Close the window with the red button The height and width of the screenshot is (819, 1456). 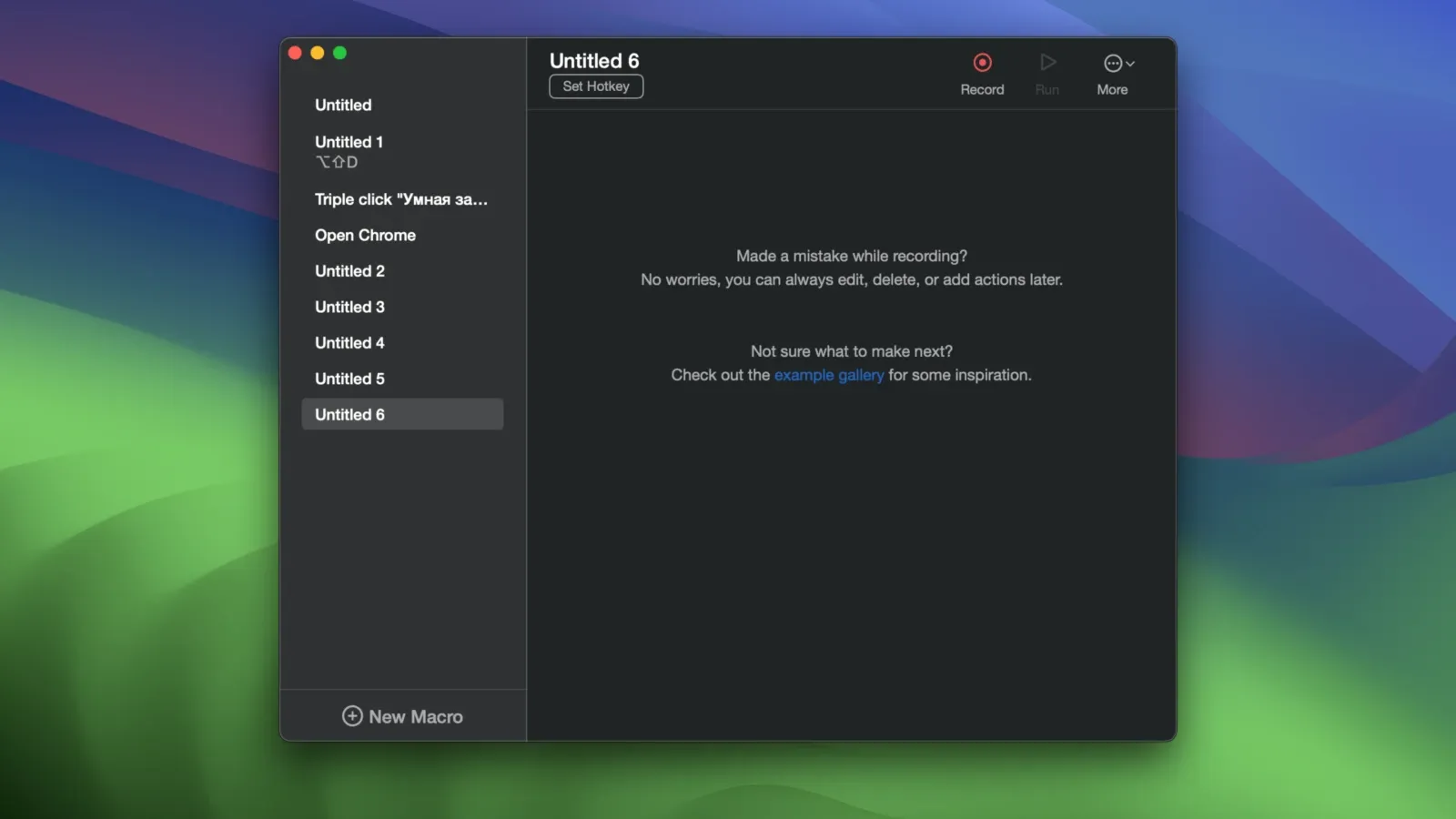pyautogui.click(x=295, y=53)
